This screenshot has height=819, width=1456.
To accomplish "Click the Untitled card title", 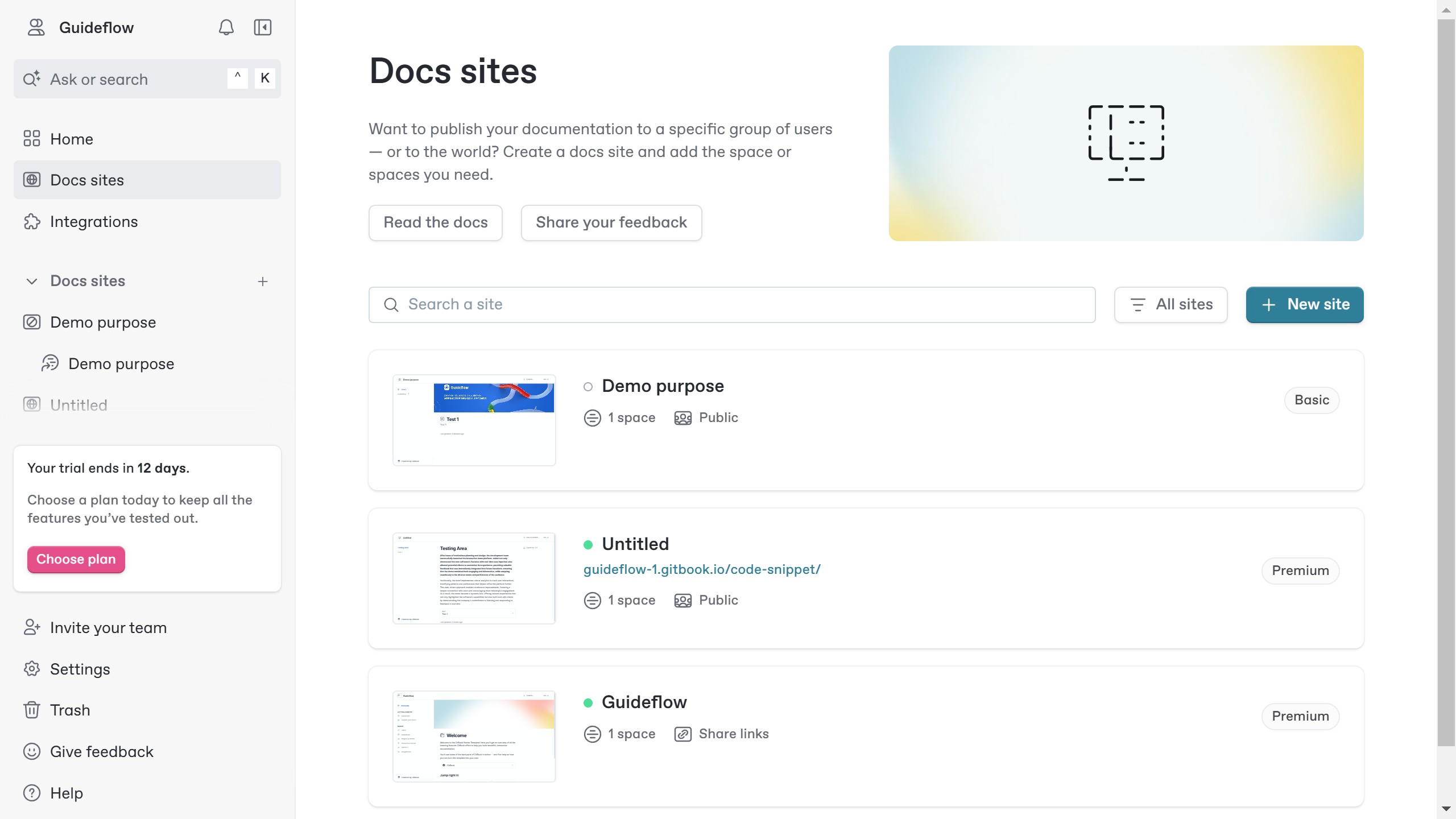I will (x=635, y=544).
